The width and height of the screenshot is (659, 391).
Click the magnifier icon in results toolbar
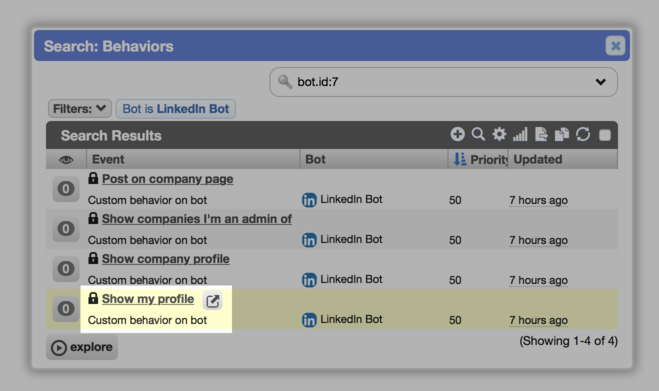coord(478,135)
